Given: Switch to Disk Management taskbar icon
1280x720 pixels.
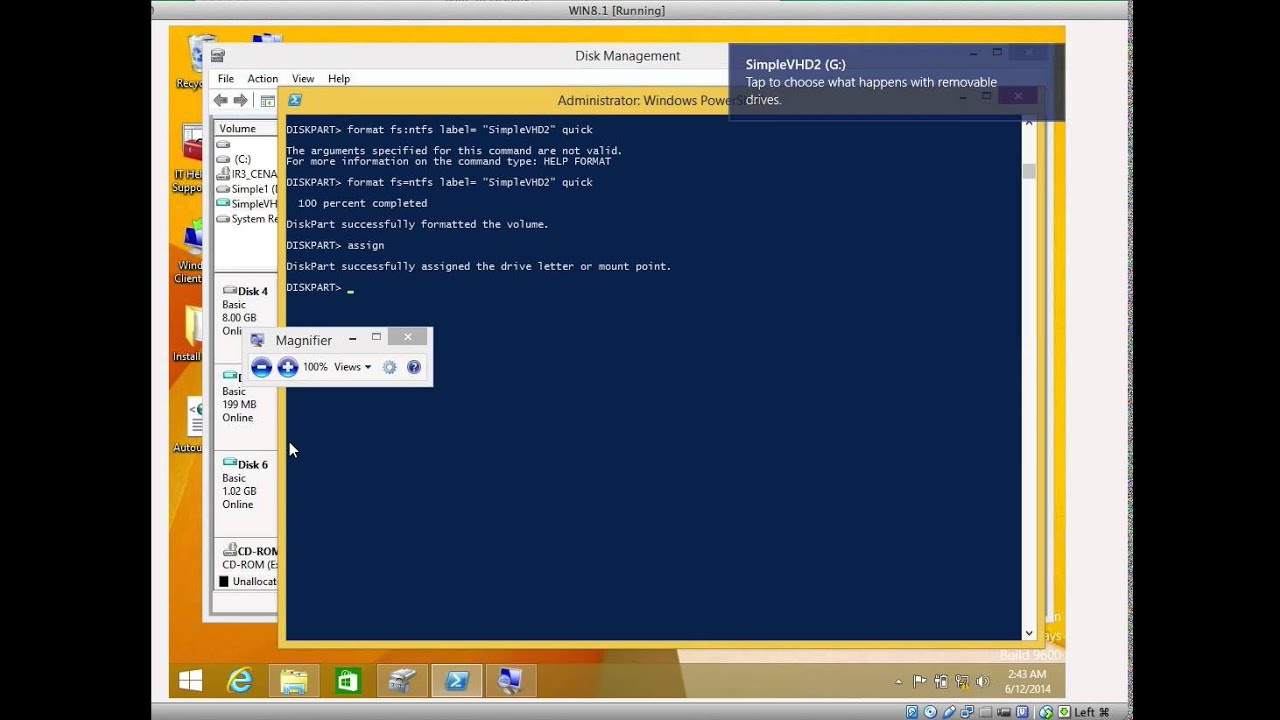Looking at the screenshot, I should coord(402,681).
